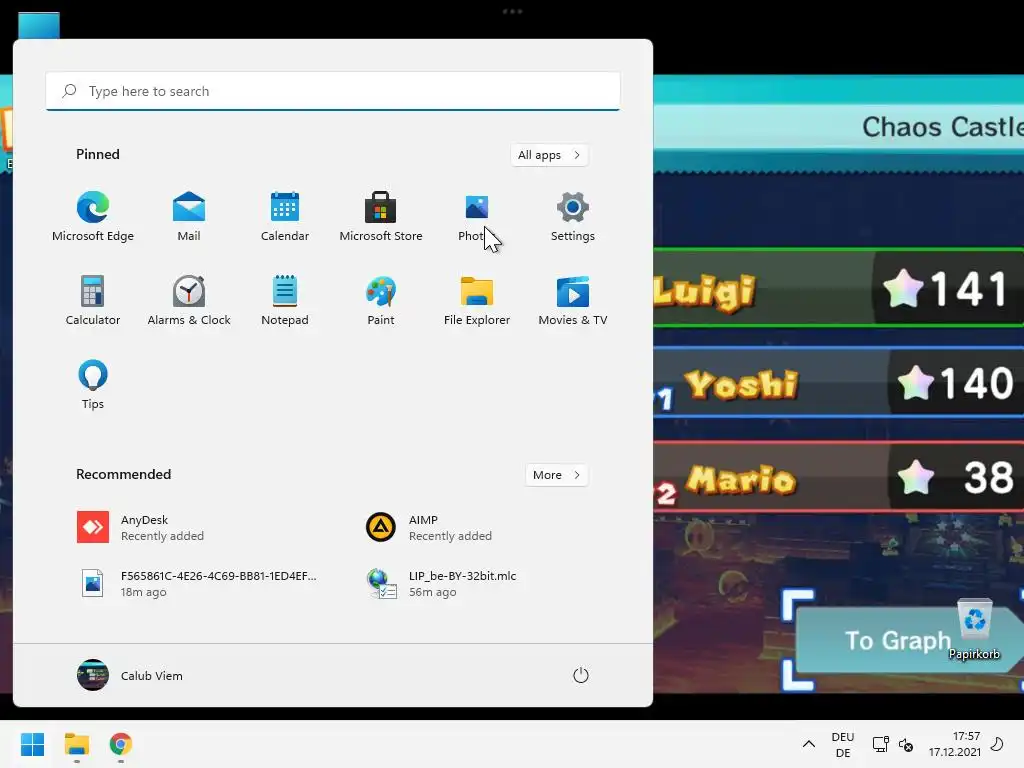
Task: Click the power button in Start menu
Action: point(581,675)
